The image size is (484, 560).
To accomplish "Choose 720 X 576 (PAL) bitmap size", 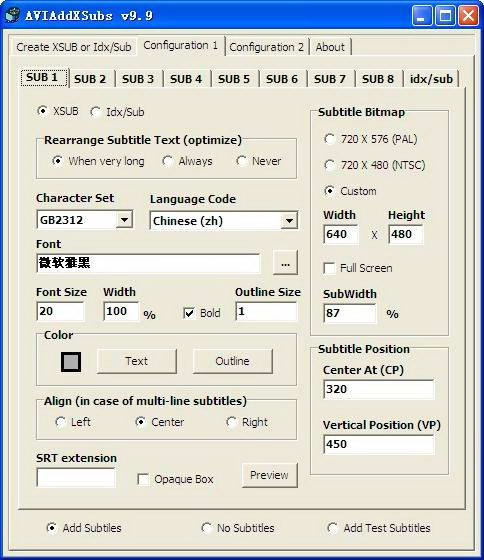I will [329, 139].
